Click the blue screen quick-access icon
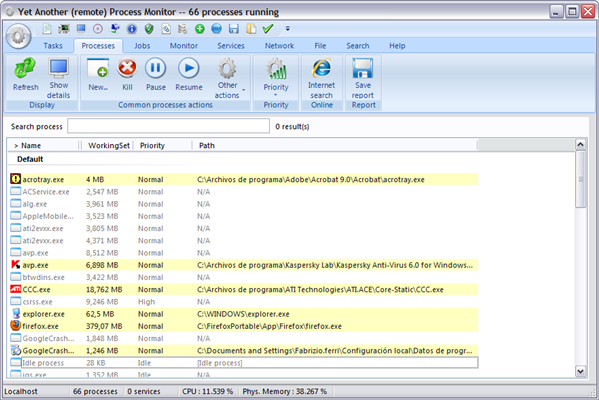 [x=81, y=29]
